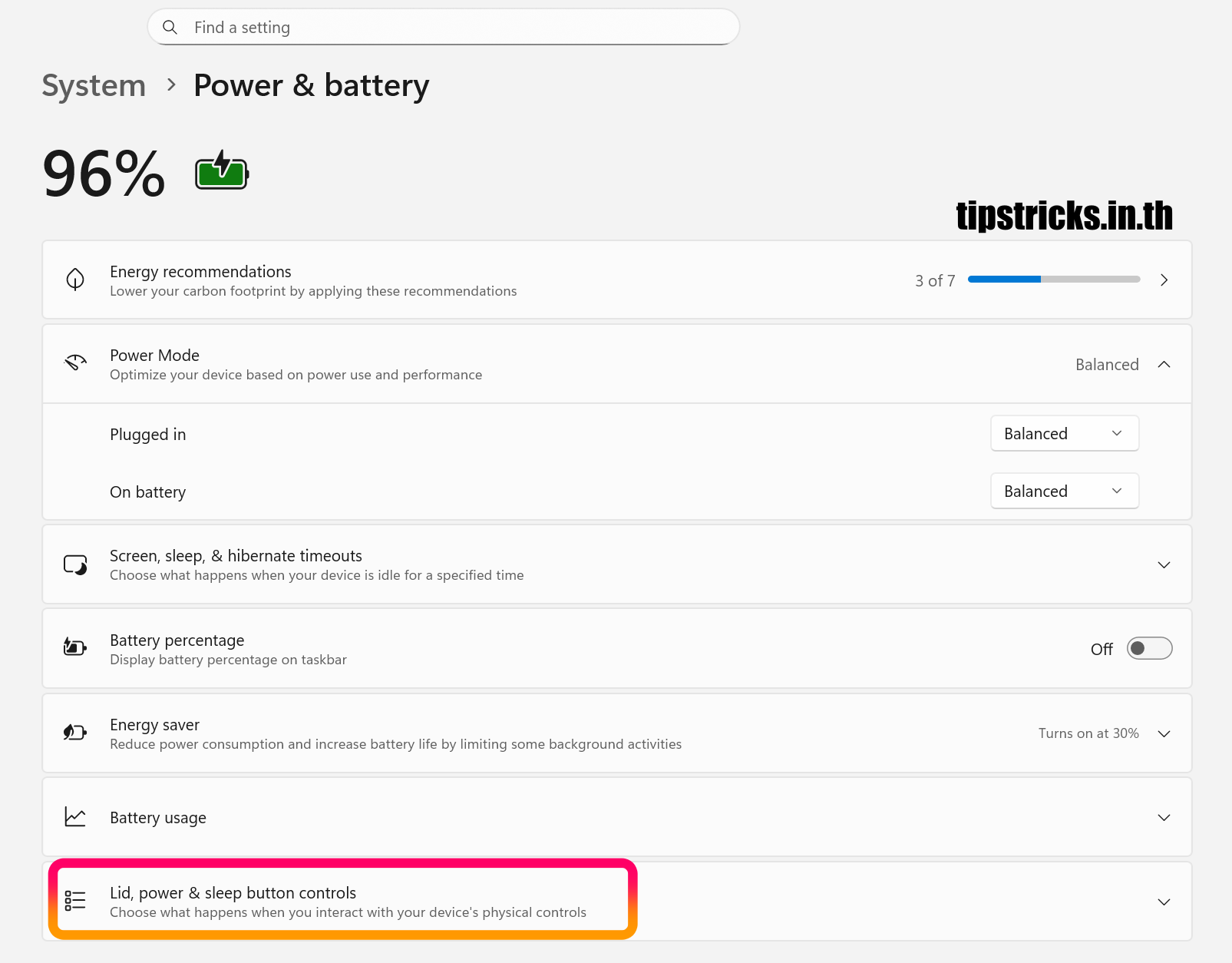Click the Lid, power & sleep list icon
The height and width of the screenshot is (963, 1232).
pyautogui.click(x=75, y=901)
